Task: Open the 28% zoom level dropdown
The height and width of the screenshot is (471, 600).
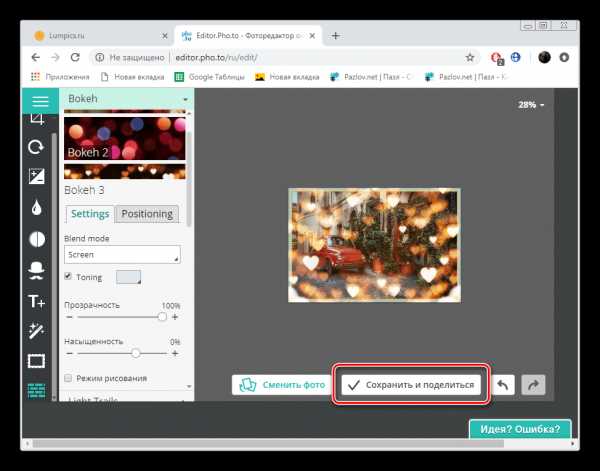Action: point(531,105)
